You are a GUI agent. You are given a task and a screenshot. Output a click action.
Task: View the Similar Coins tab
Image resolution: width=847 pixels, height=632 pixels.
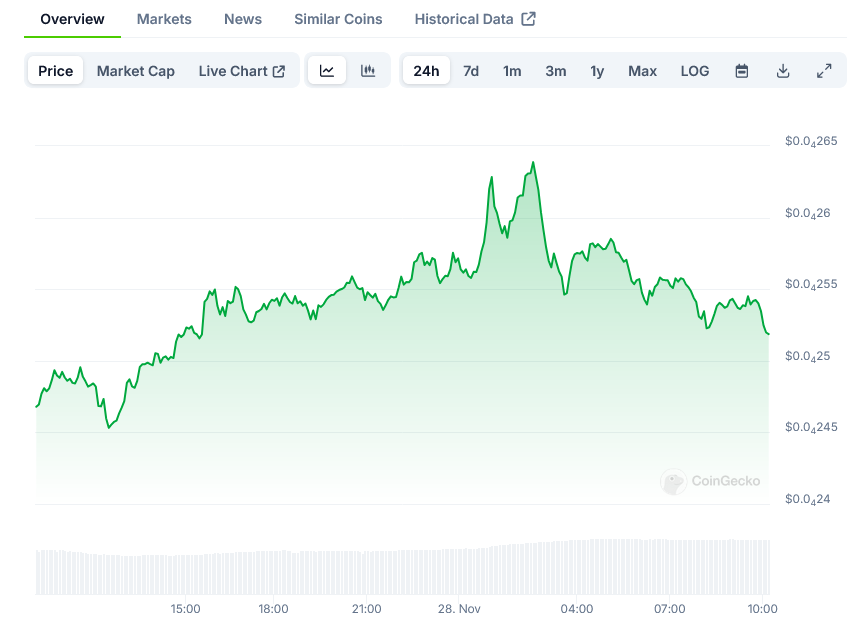tap(338, 19)
